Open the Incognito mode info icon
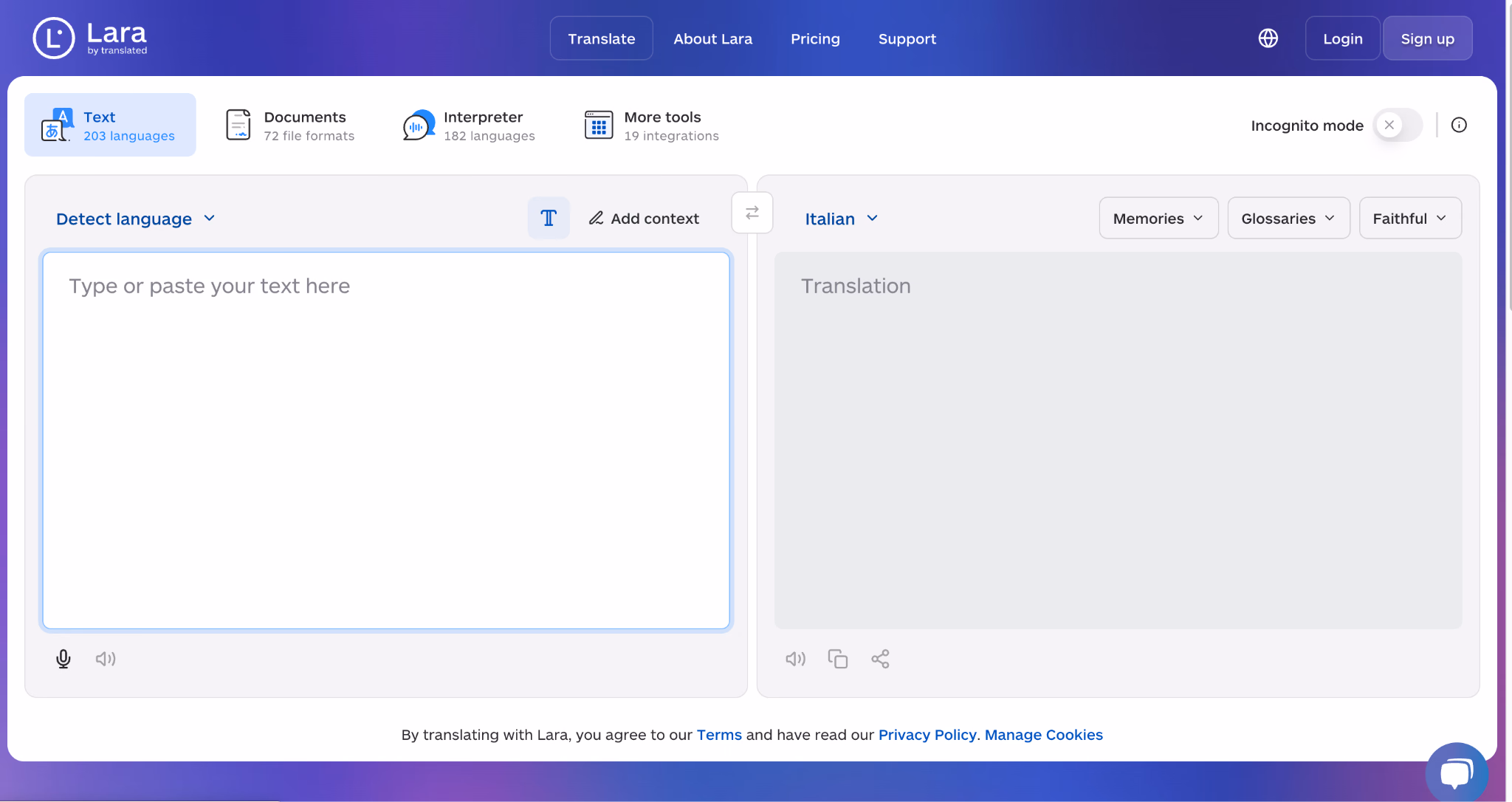This screenshot has height=802, width=1512. 1459,125
